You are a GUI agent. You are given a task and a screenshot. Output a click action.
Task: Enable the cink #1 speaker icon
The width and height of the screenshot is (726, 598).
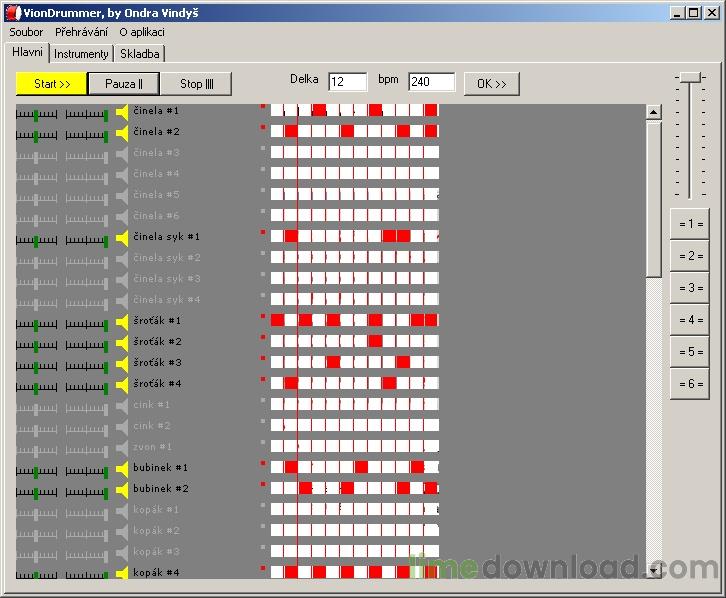tap(122, 406)
